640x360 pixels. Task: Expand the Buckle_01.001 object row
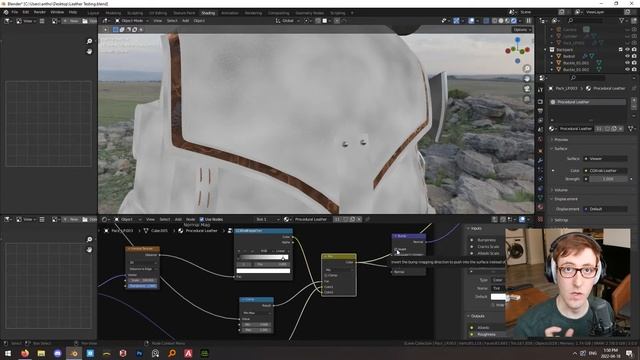[552, 63]
